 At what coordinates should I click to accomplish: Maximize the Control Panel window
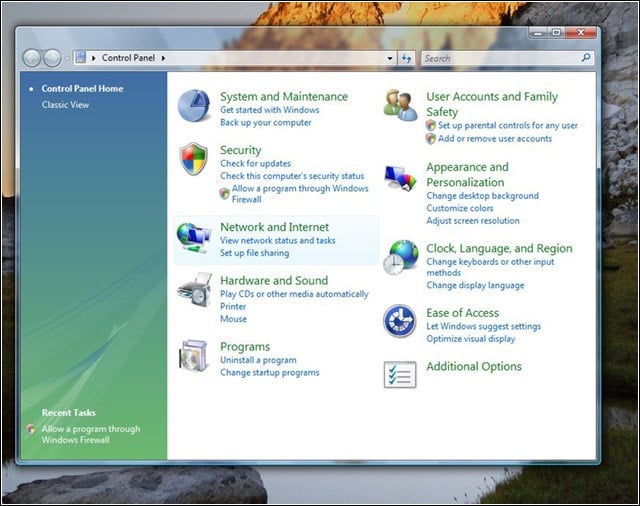click(x=556, y=33)
